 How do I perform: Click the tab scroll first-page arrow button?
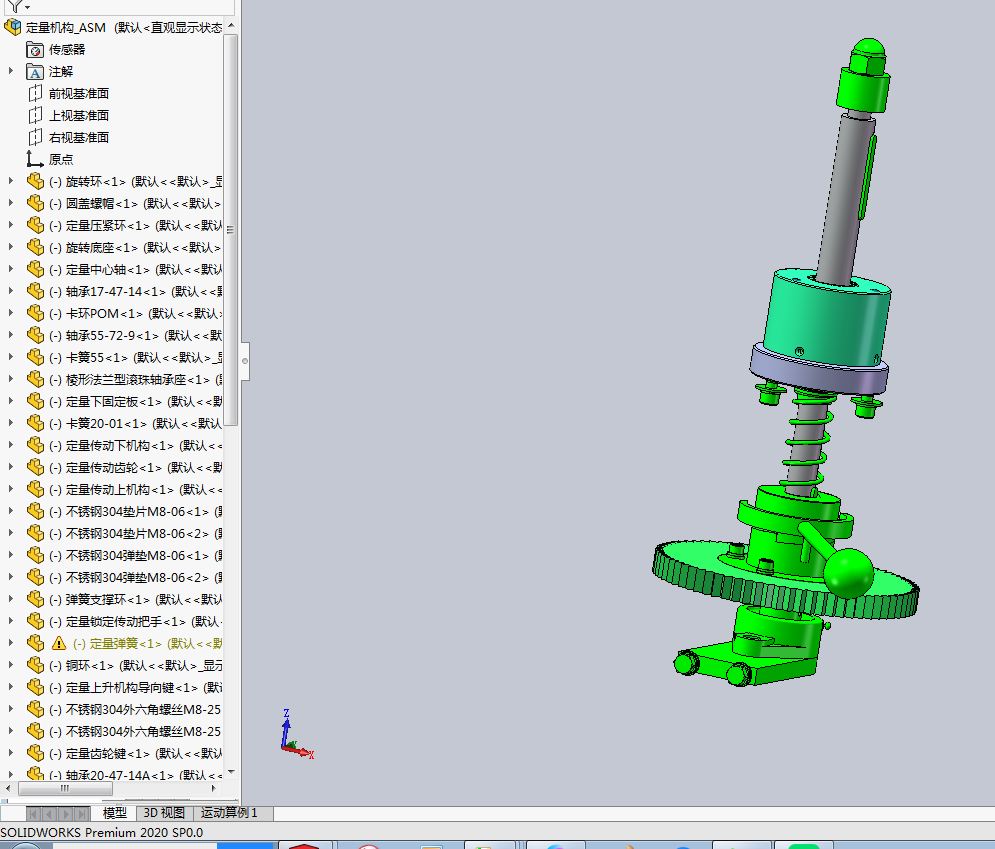(x=34, y=813)
